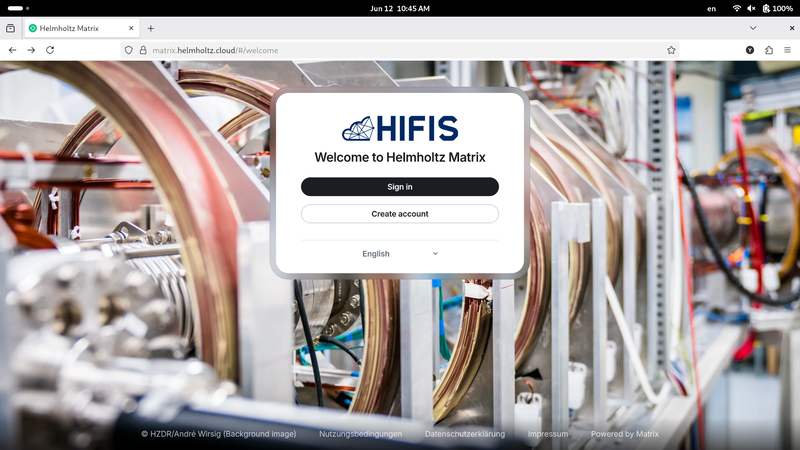Open the recent tabs view icon
Viewport: 800px width, 450px height.
[x=10, y=29]
